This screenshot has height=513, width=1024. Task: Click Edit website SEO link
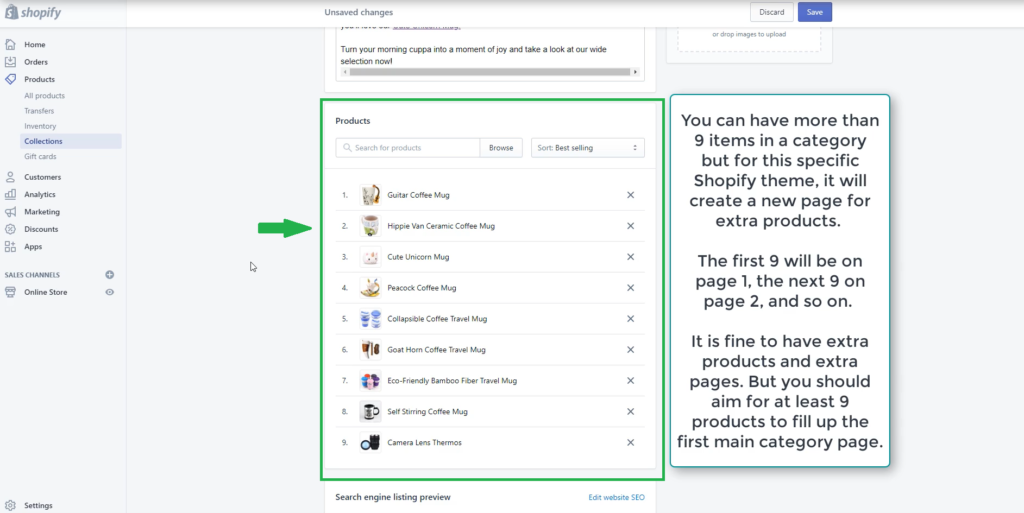(x=616, y=497)
